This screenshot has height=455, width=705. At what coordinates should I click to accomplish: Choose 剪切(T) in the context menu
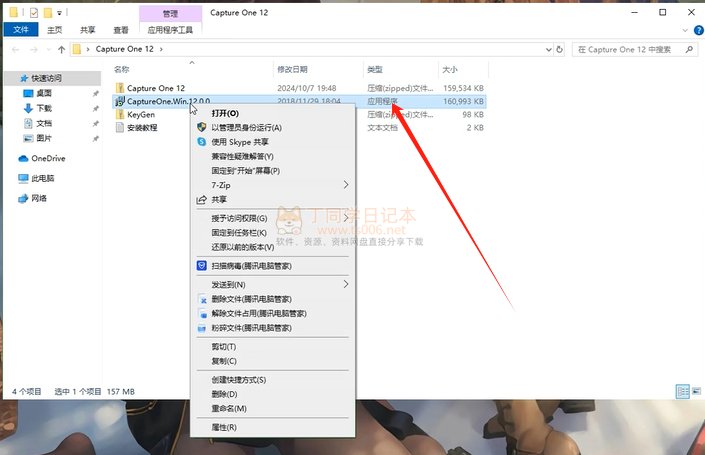pyautogui.click(x=272, y=347)
